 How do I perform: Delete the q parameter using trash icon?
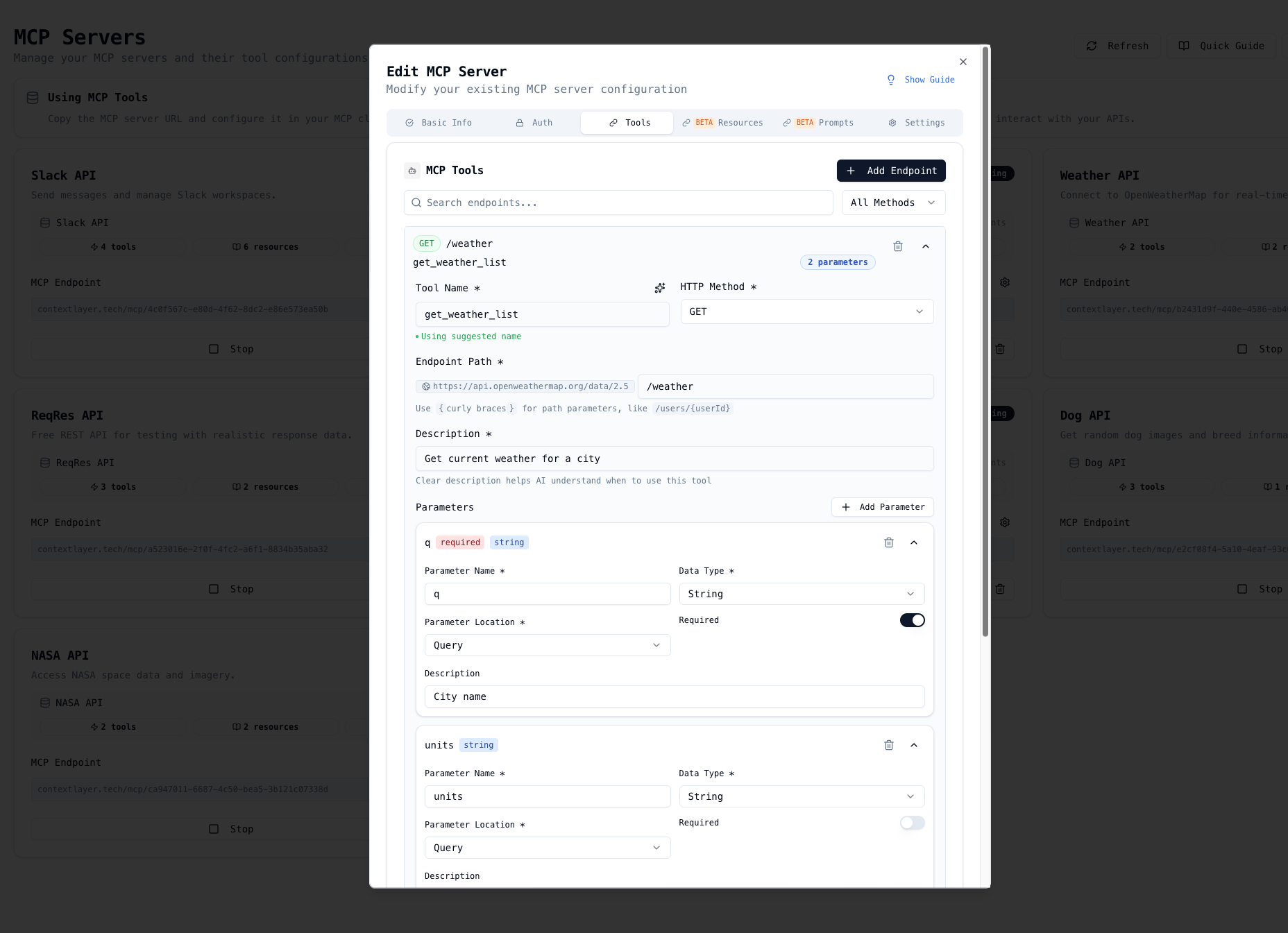click(888, 542)
